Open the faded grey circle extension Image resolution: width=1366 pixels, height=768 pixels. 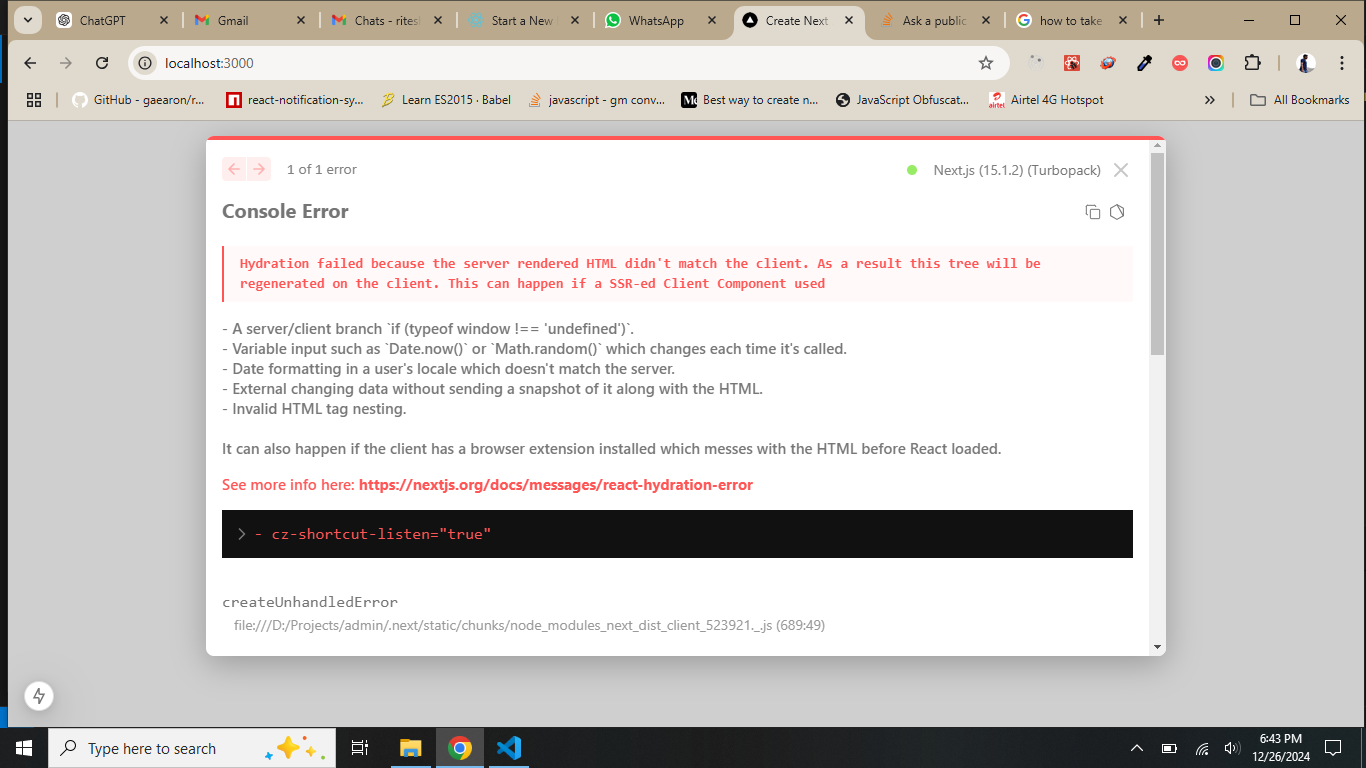pyautogui.click(x=1036, y=63)
